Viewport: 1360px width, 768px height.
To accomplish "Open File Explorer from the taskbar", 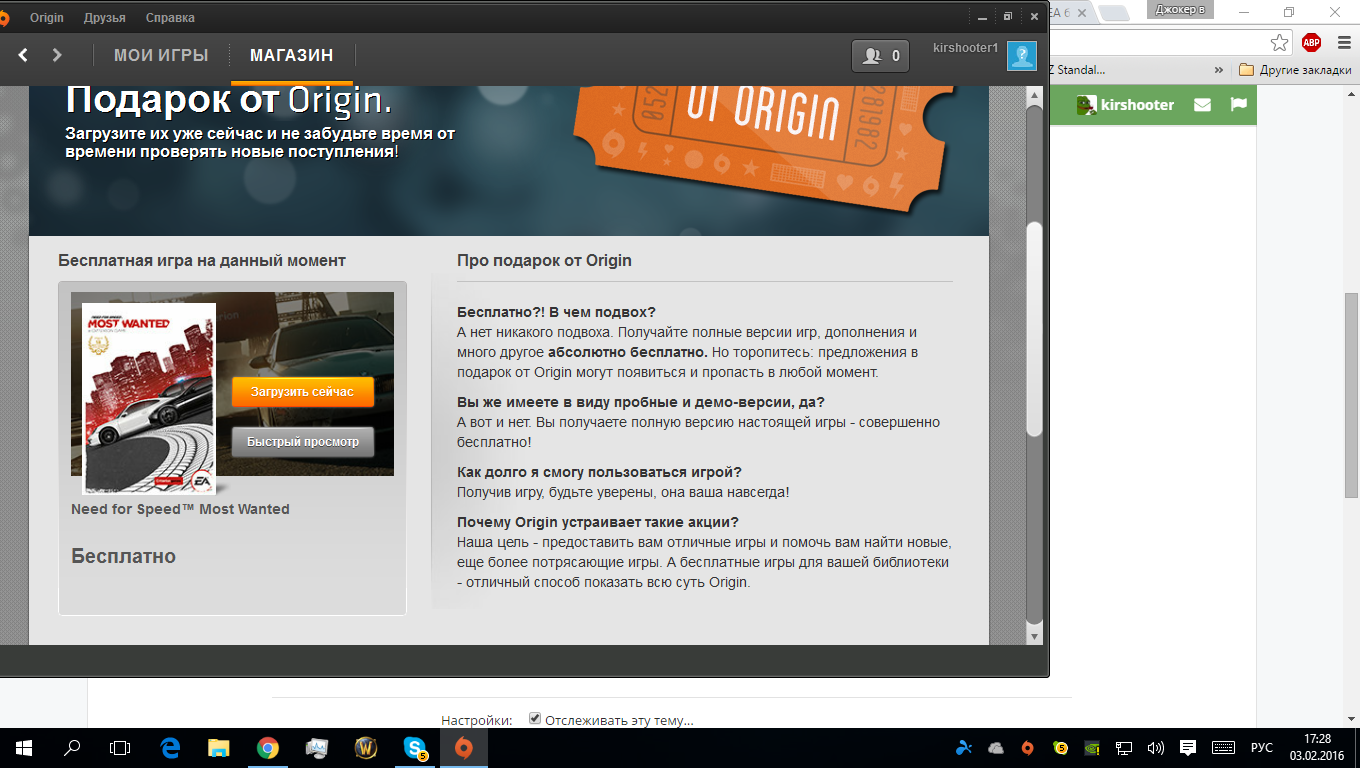I will (x=219, y=747).
